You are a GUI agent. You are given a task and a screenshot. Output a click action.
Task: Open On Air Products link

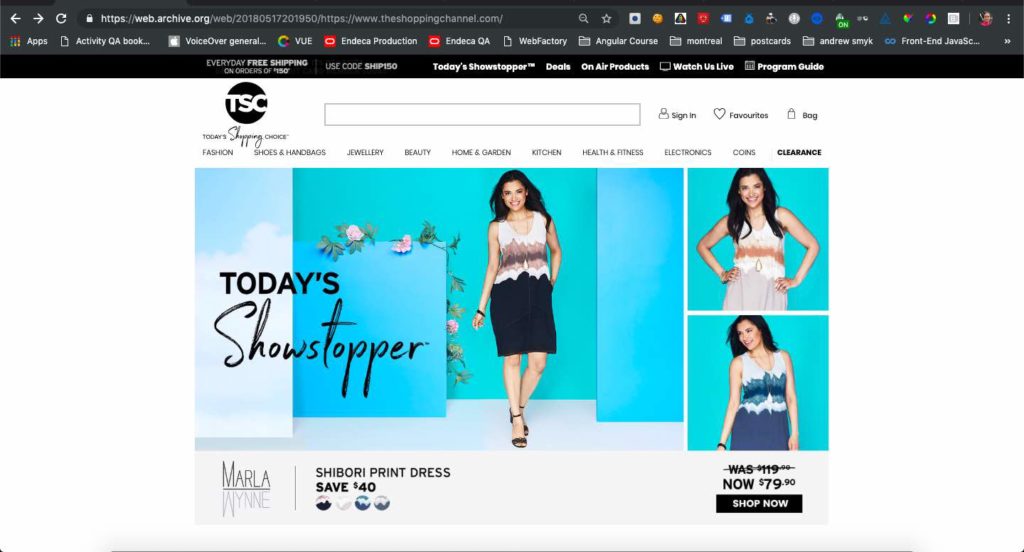pos(615,67)
